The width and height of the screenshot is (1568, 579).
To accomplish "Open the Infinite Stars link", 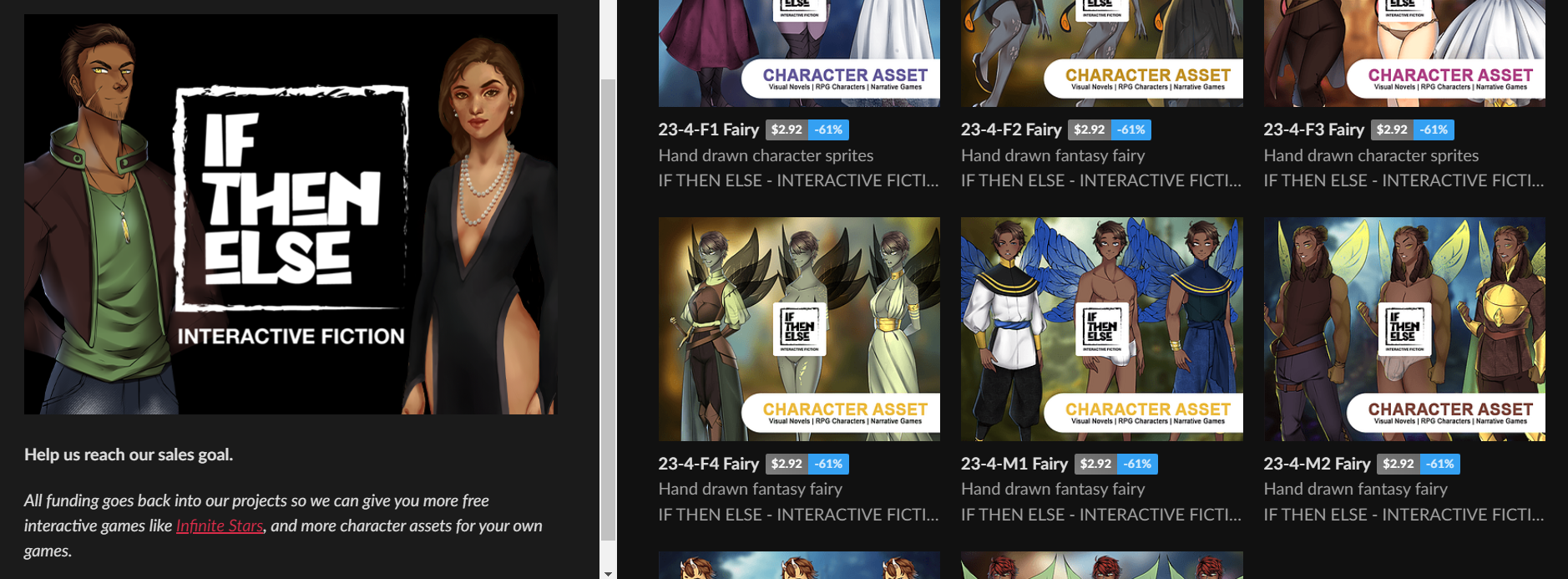I will pyautogui.click(x=220, y=526).
